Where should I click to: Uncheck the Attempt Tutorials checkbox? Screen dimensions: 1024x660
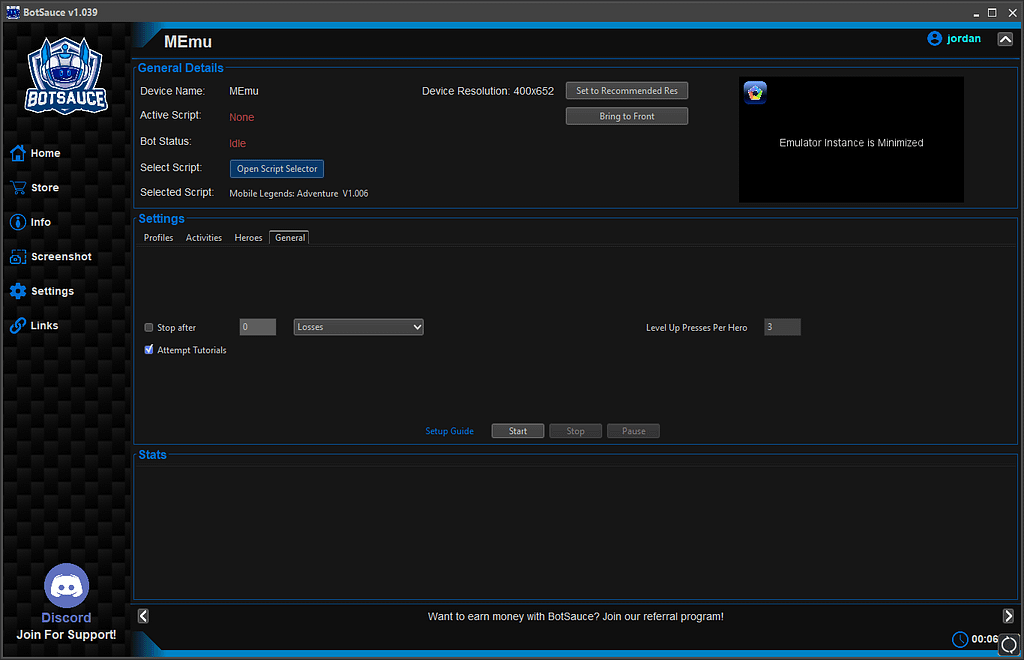point(149,350)
